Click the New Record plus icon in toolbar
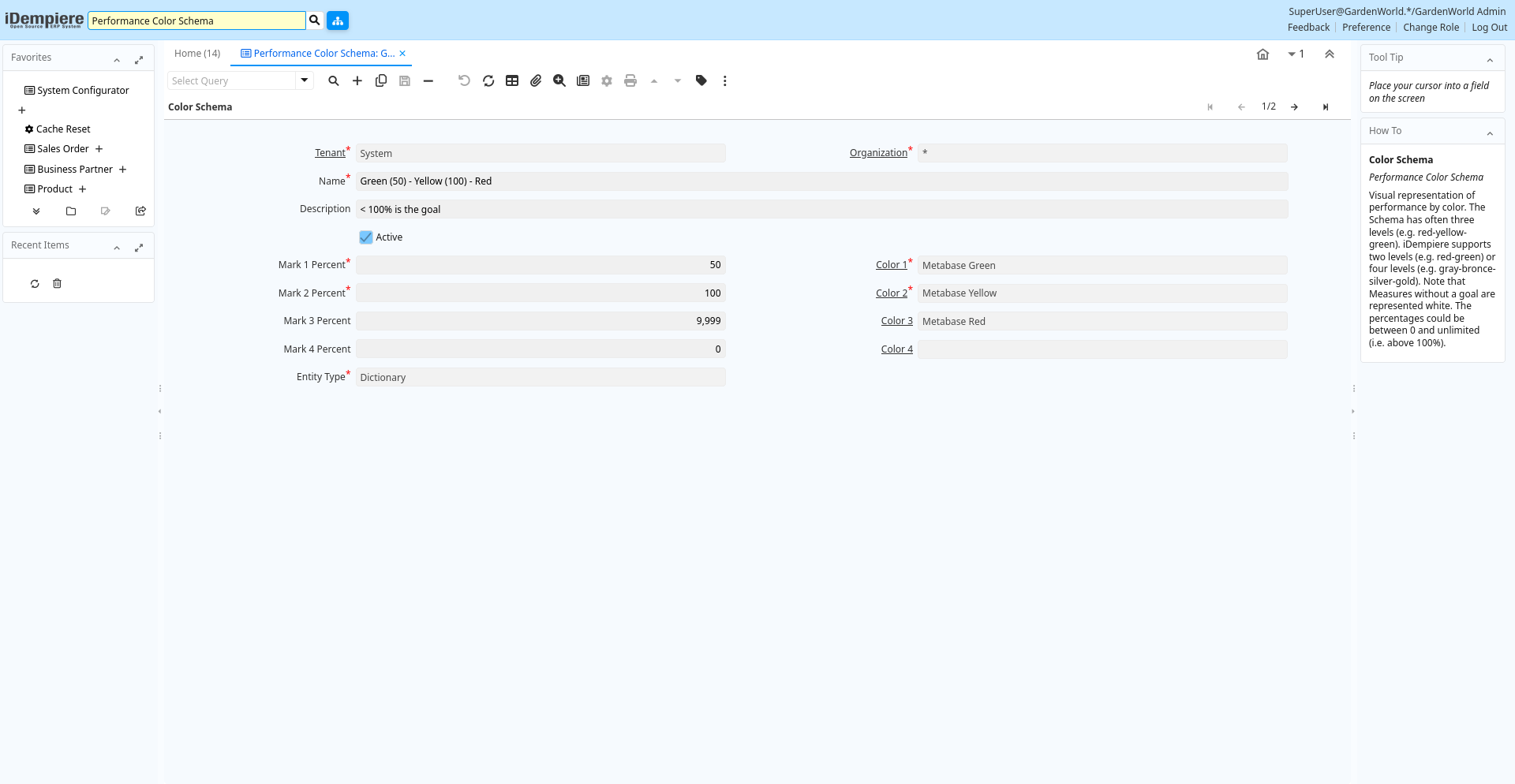Screen dimensions: 1515x784 [357, 80]
